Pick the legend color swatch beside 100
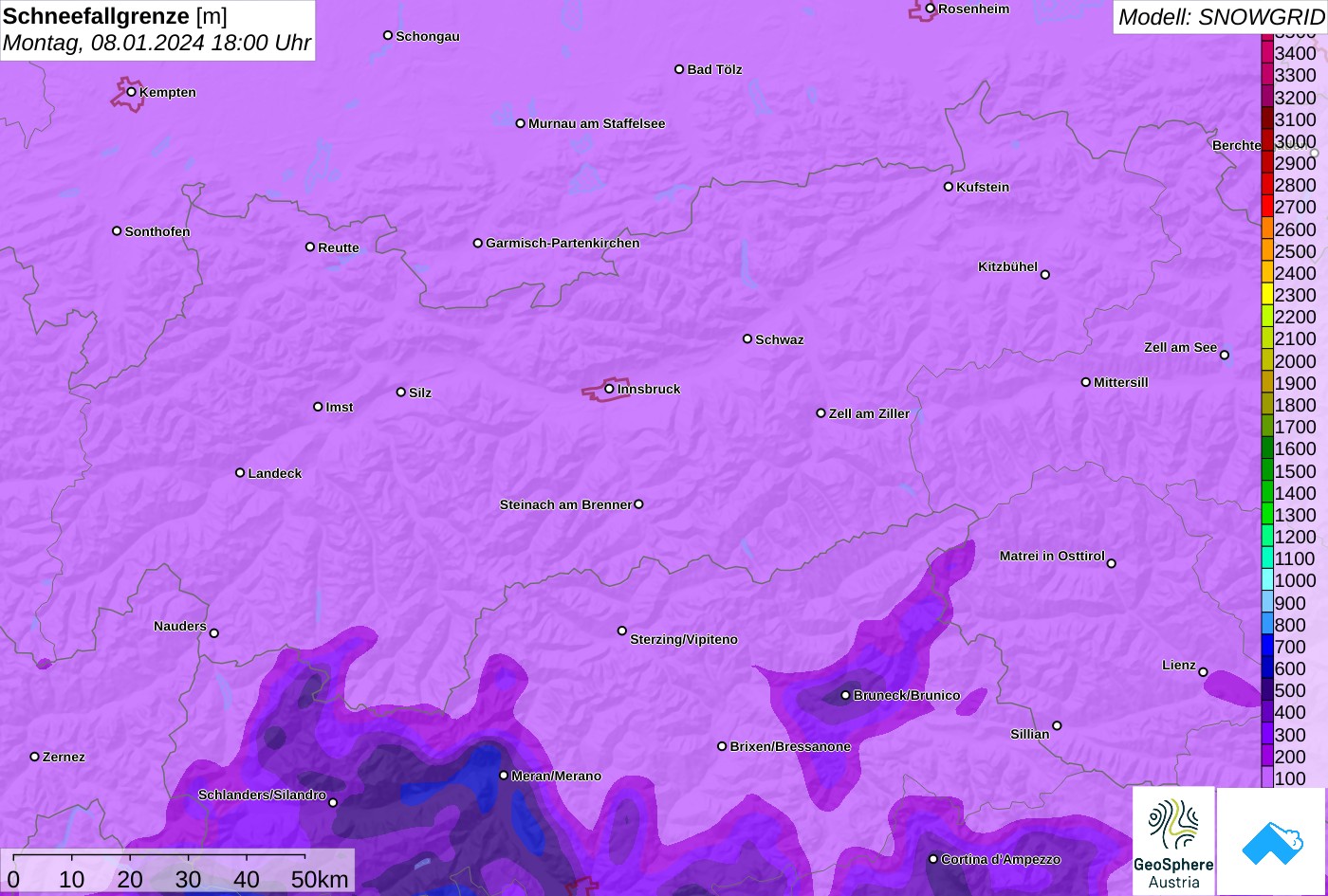This screenshot has width=1328, height=896. pos(1267,777)
